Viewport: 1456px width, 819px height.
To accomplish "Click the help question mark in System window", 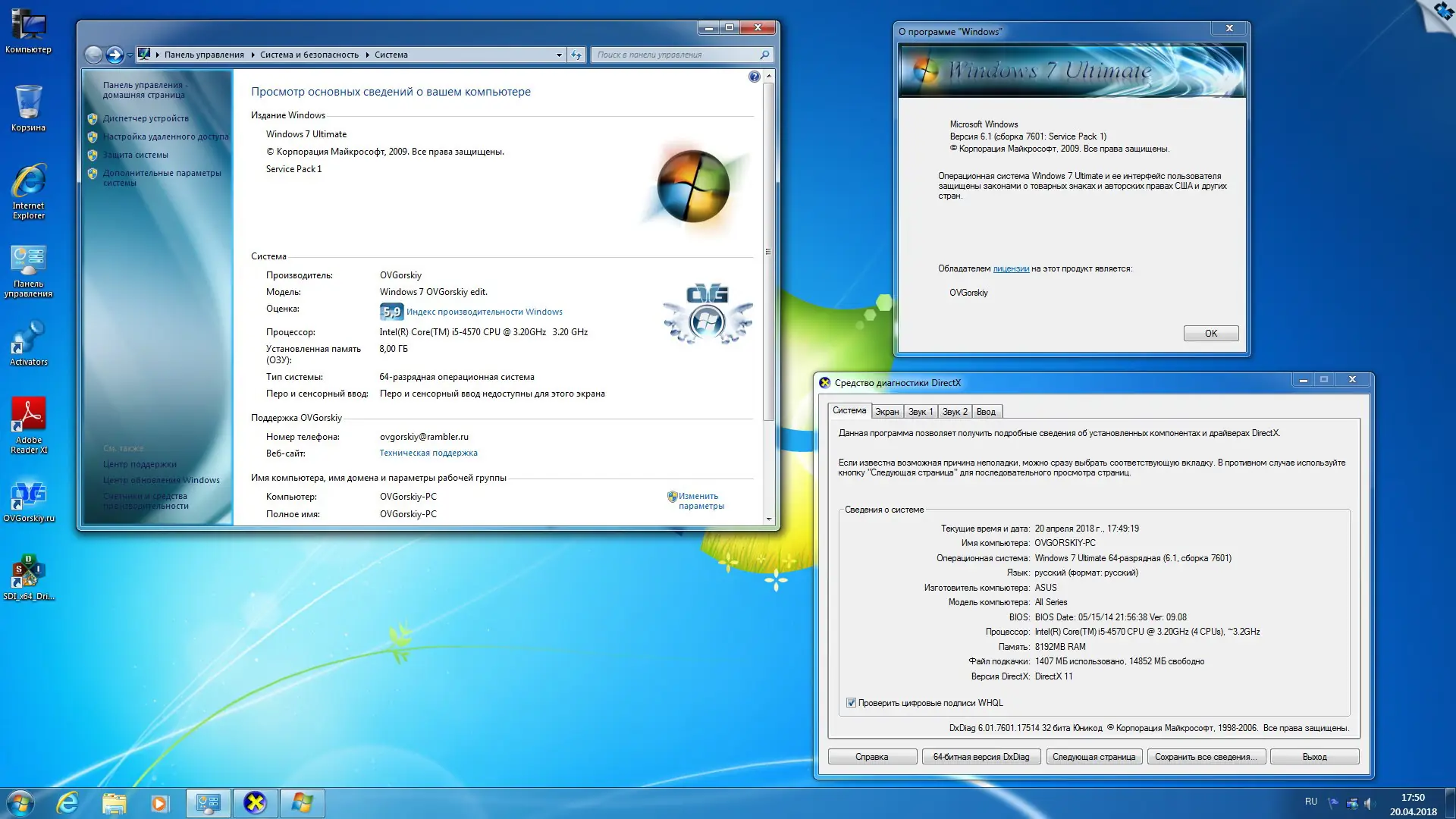I will (754, 77).
